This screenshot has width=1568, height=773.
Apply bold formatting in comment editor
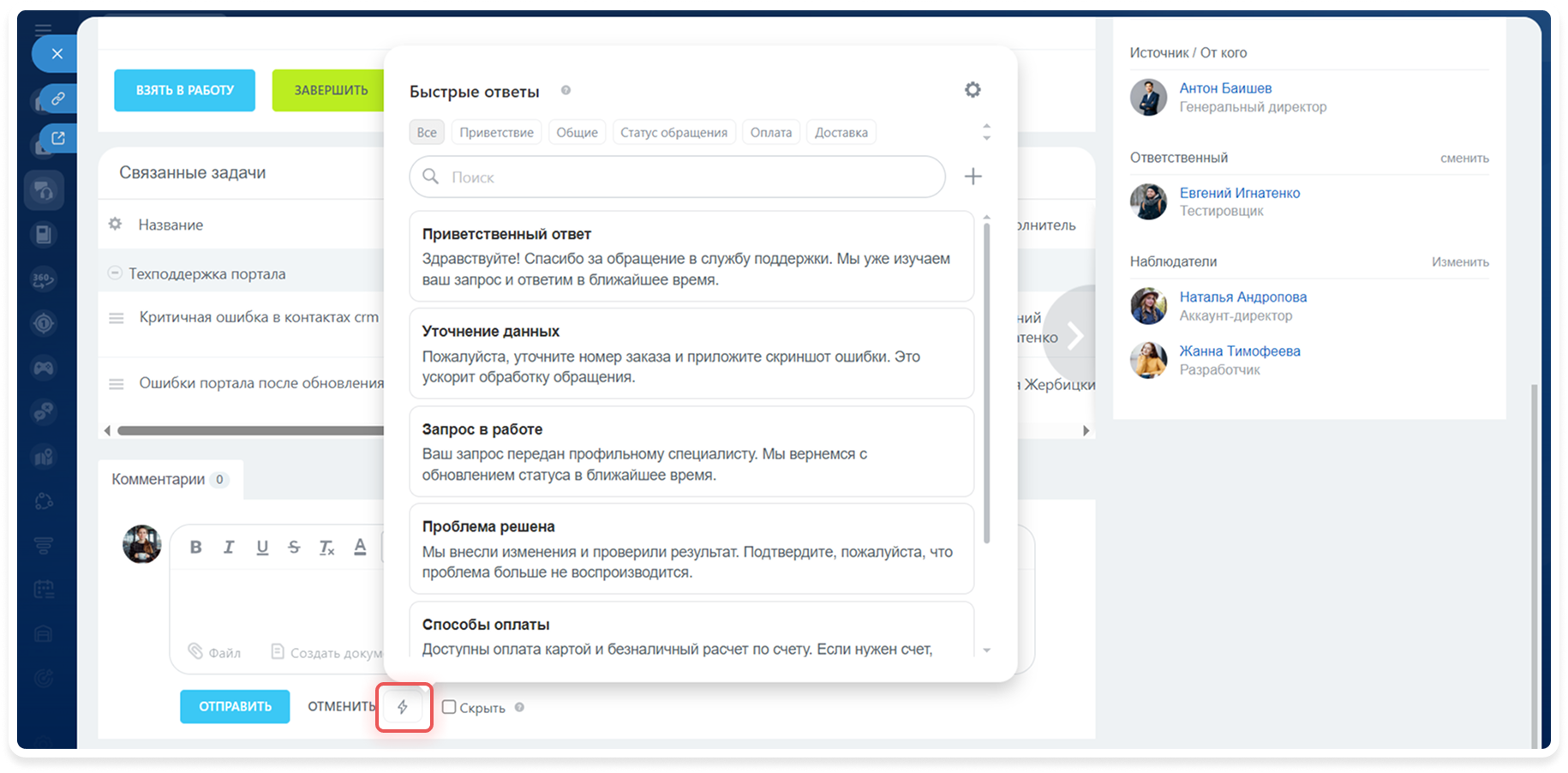coord(195,547)
